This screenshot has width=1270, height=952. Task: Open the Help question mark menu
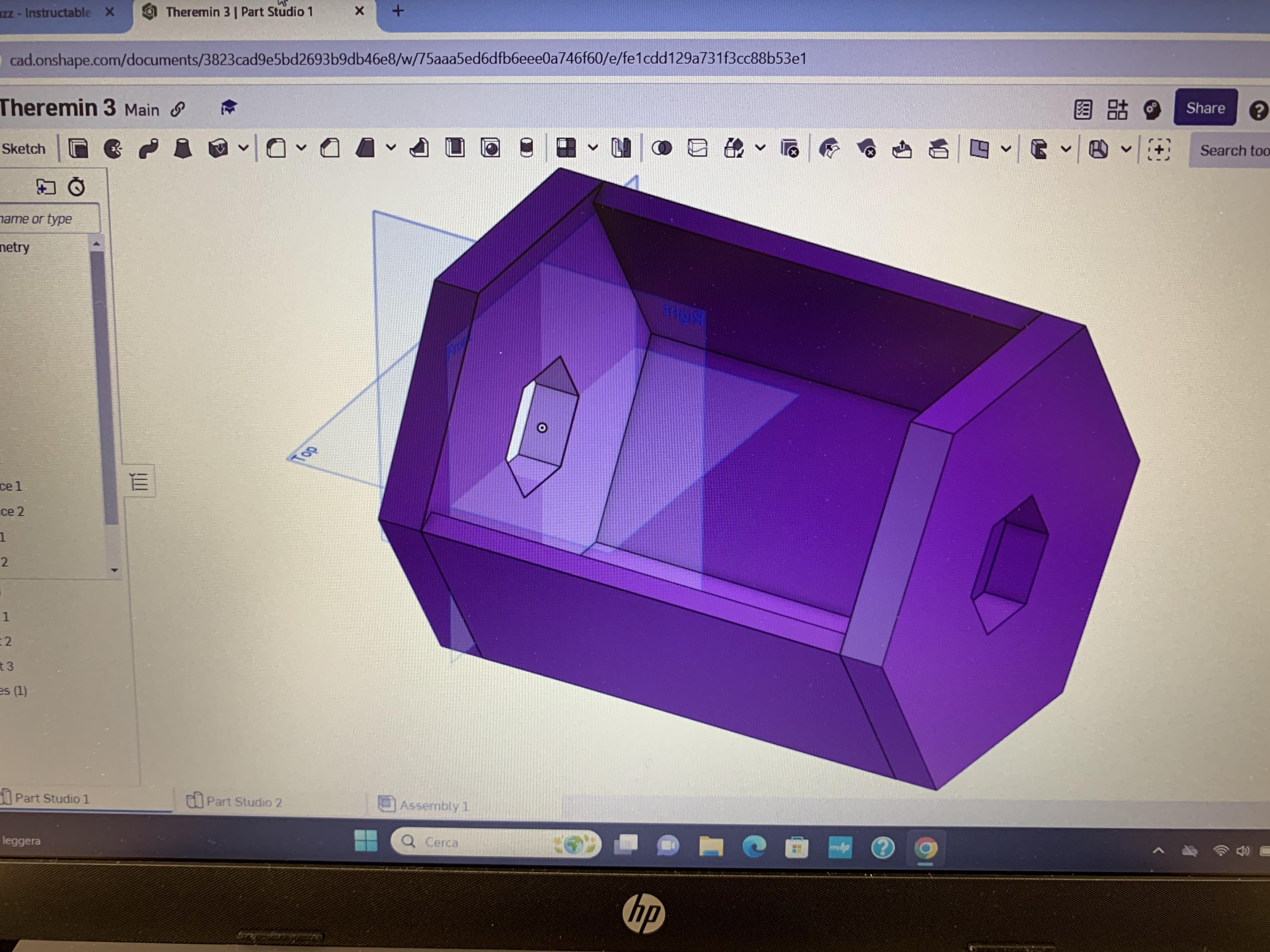(x=1258, y=110)
